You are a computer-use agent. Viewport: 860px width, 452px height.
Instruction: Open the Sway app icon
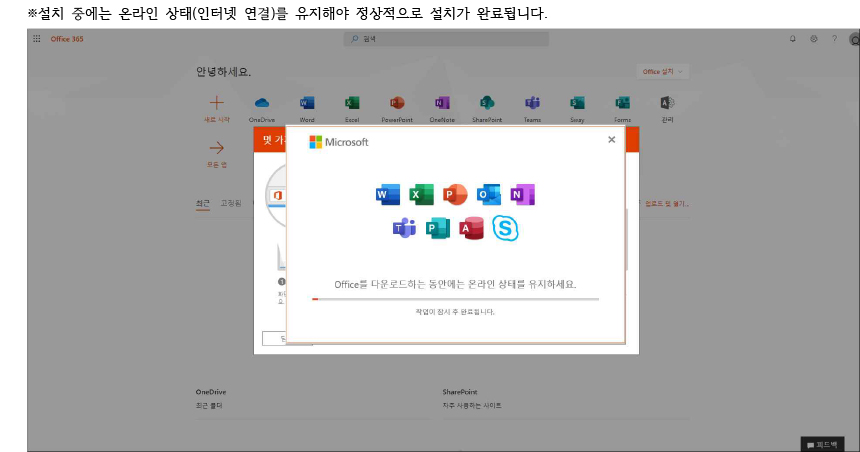pos(577,103)
